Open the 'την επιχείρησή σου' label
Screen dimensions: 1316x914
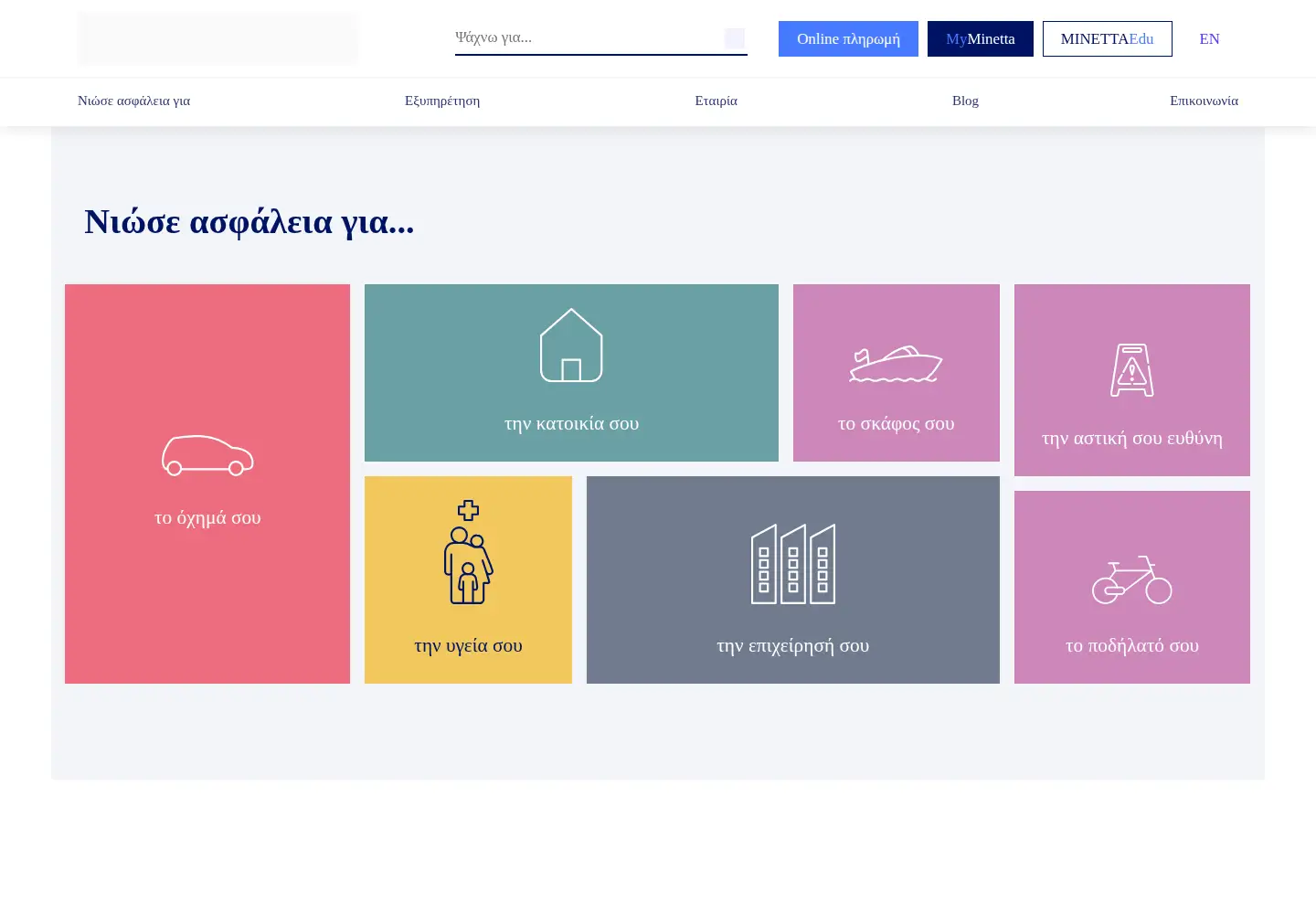(x=792, y=645)
